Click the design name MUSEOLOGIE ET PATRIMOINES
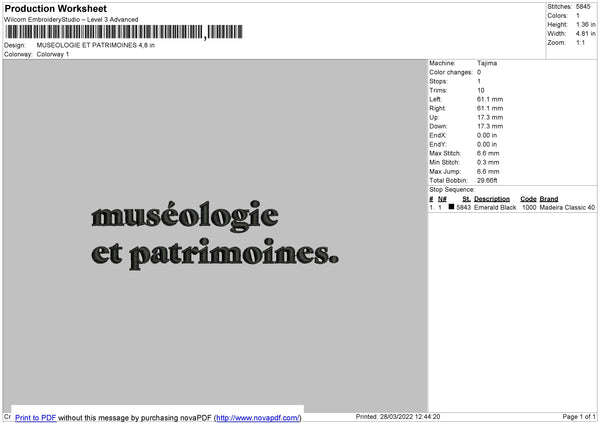 pyautogui.click(x=96, y=45)
